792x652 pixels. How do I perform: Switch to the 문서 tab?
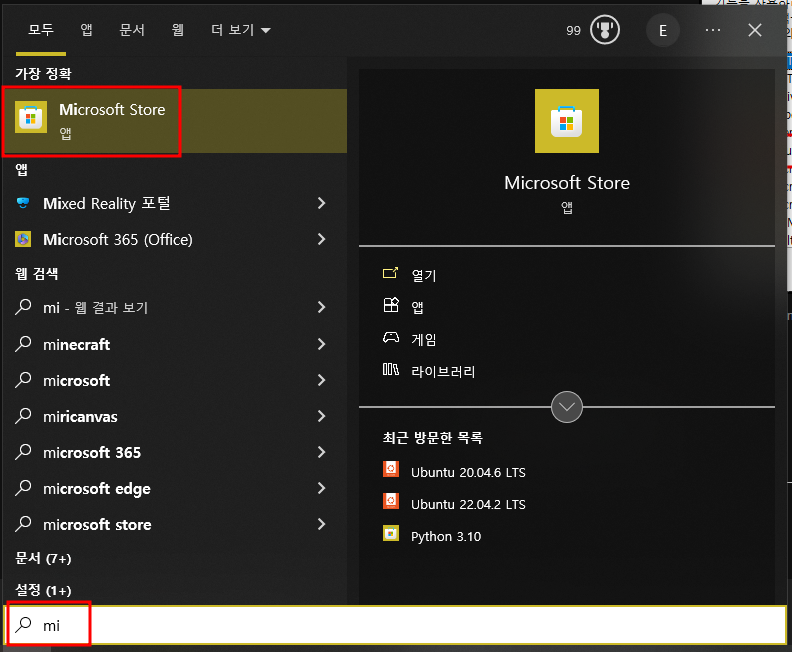132,30
